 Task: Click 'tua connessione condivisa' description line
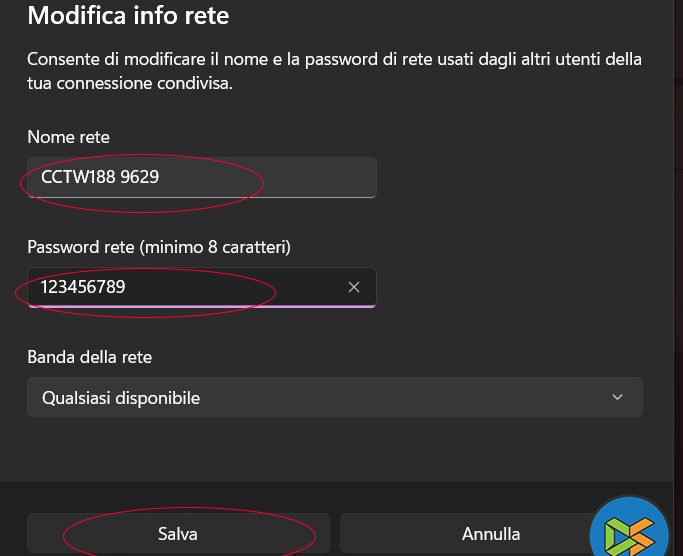pos(130,83)
